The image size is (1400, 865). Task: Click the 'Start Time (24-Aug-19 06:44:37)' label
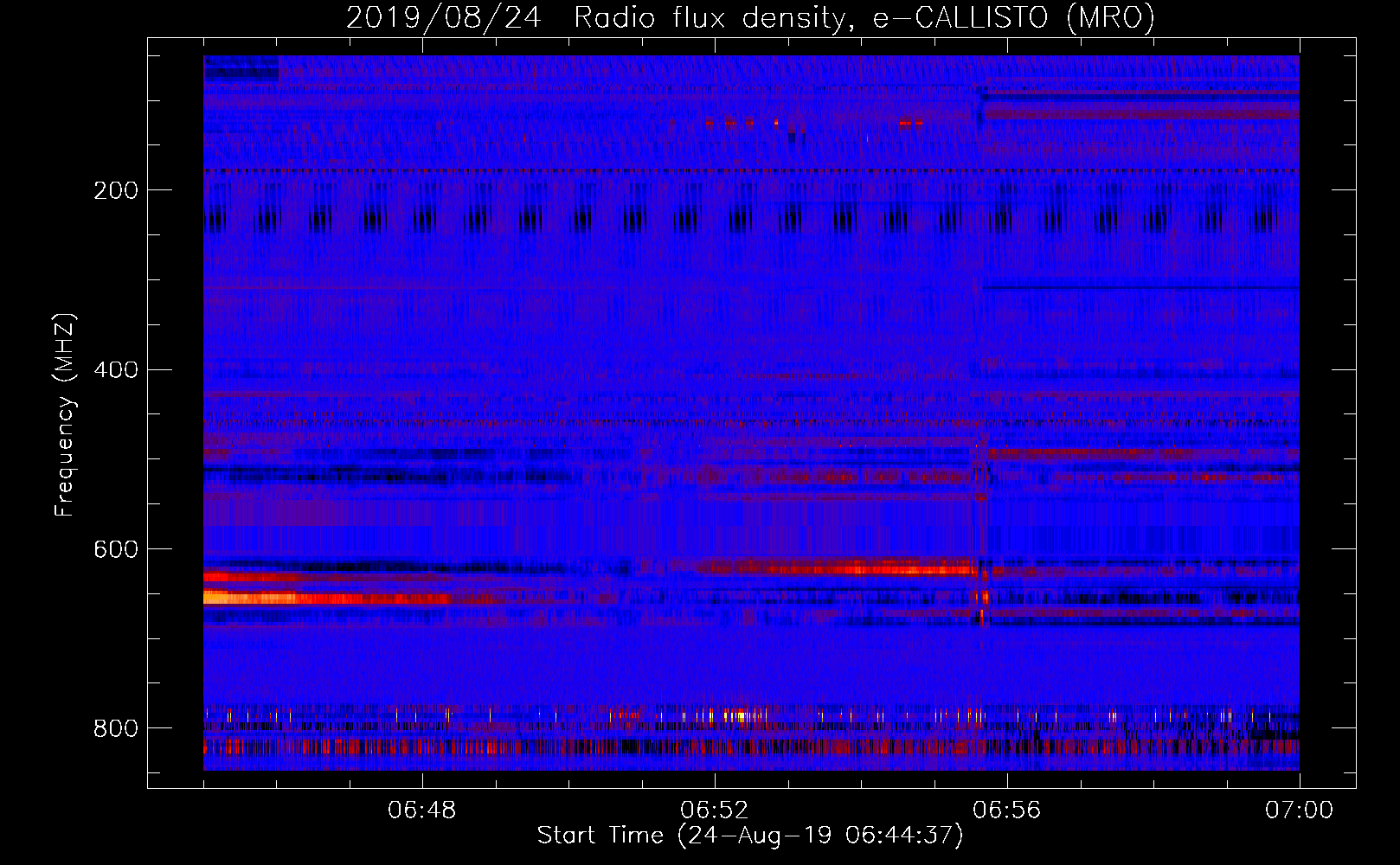[750, 836]
